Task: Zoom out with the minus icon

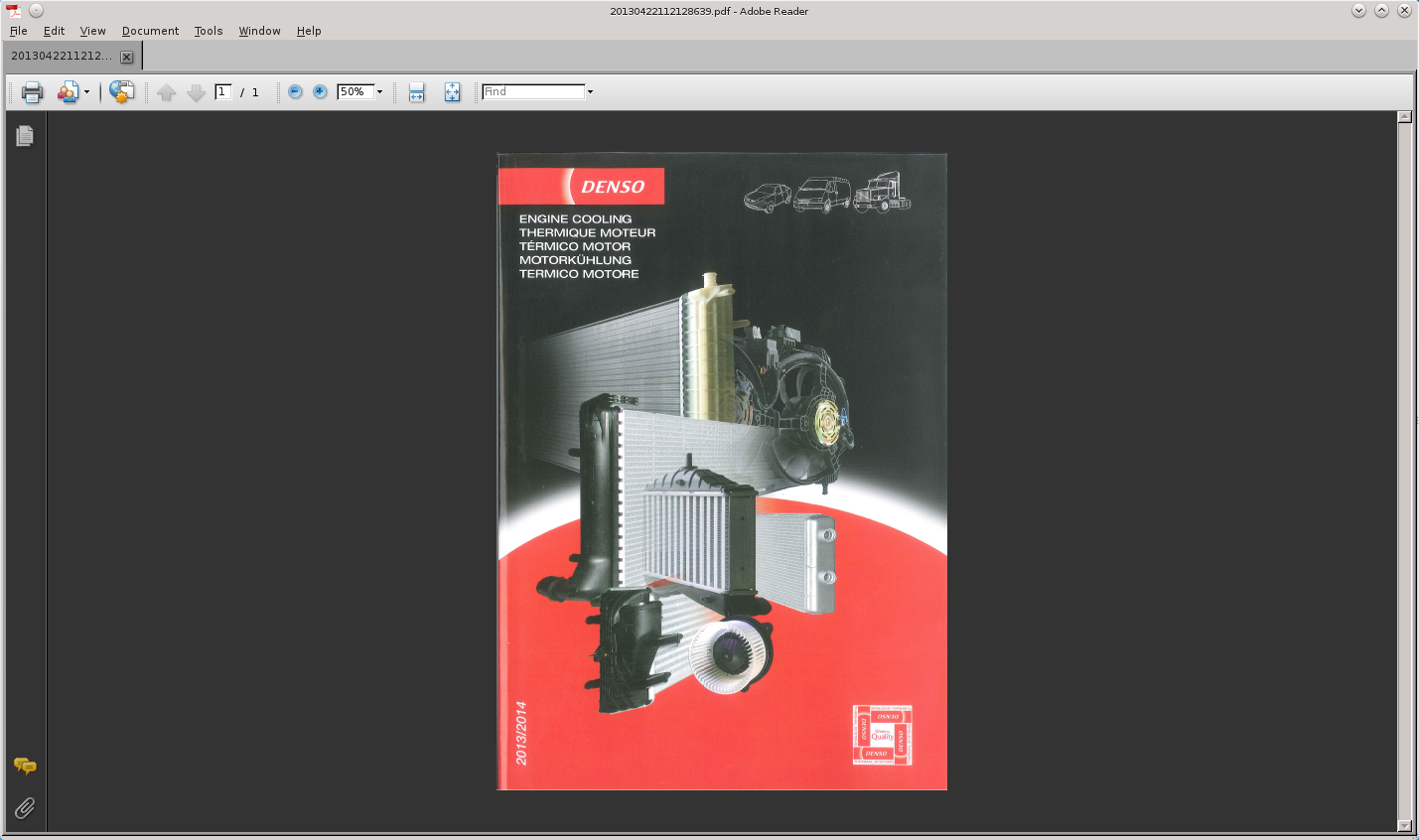Action: coord(295,91)
